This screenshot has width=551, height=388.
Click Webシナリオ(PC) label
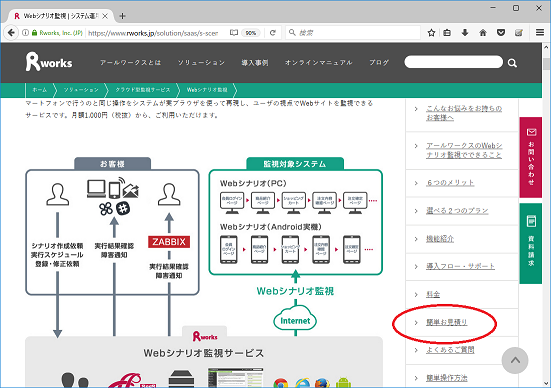253,183
